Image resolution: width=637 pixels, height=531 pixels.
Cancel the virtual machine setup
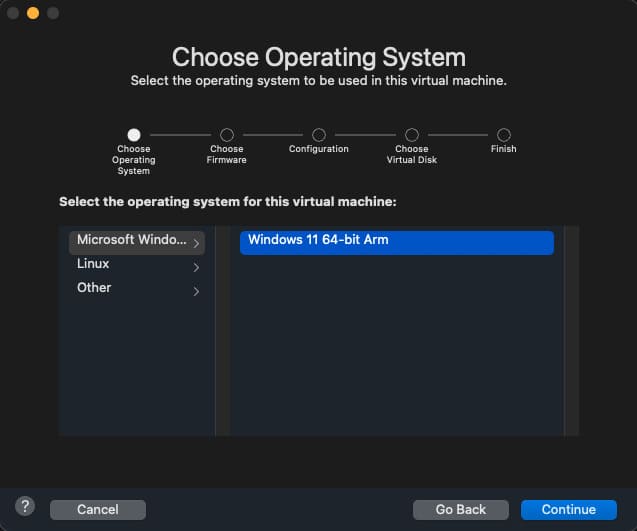click(x=98, y=510)
